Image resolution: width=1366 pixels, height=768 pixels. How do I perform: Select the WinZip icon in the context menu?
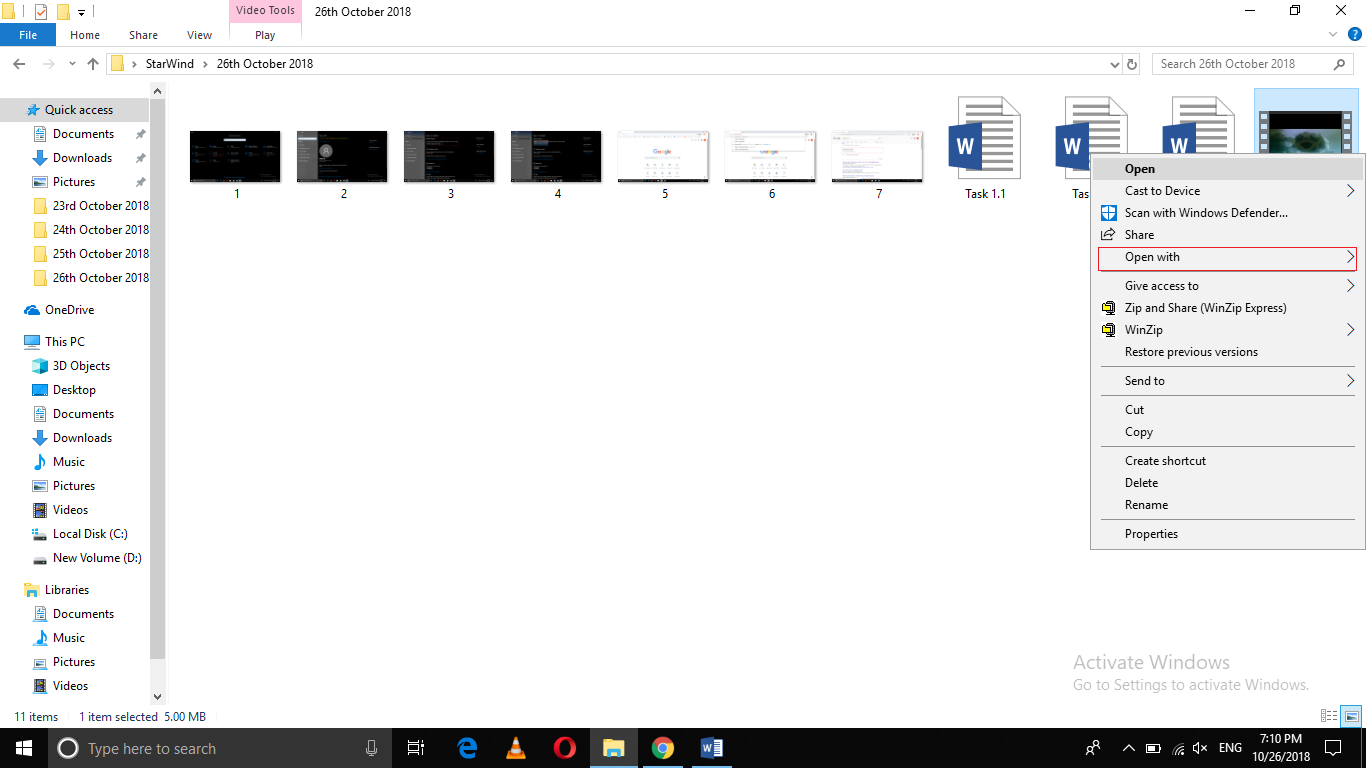[1108, 329]
